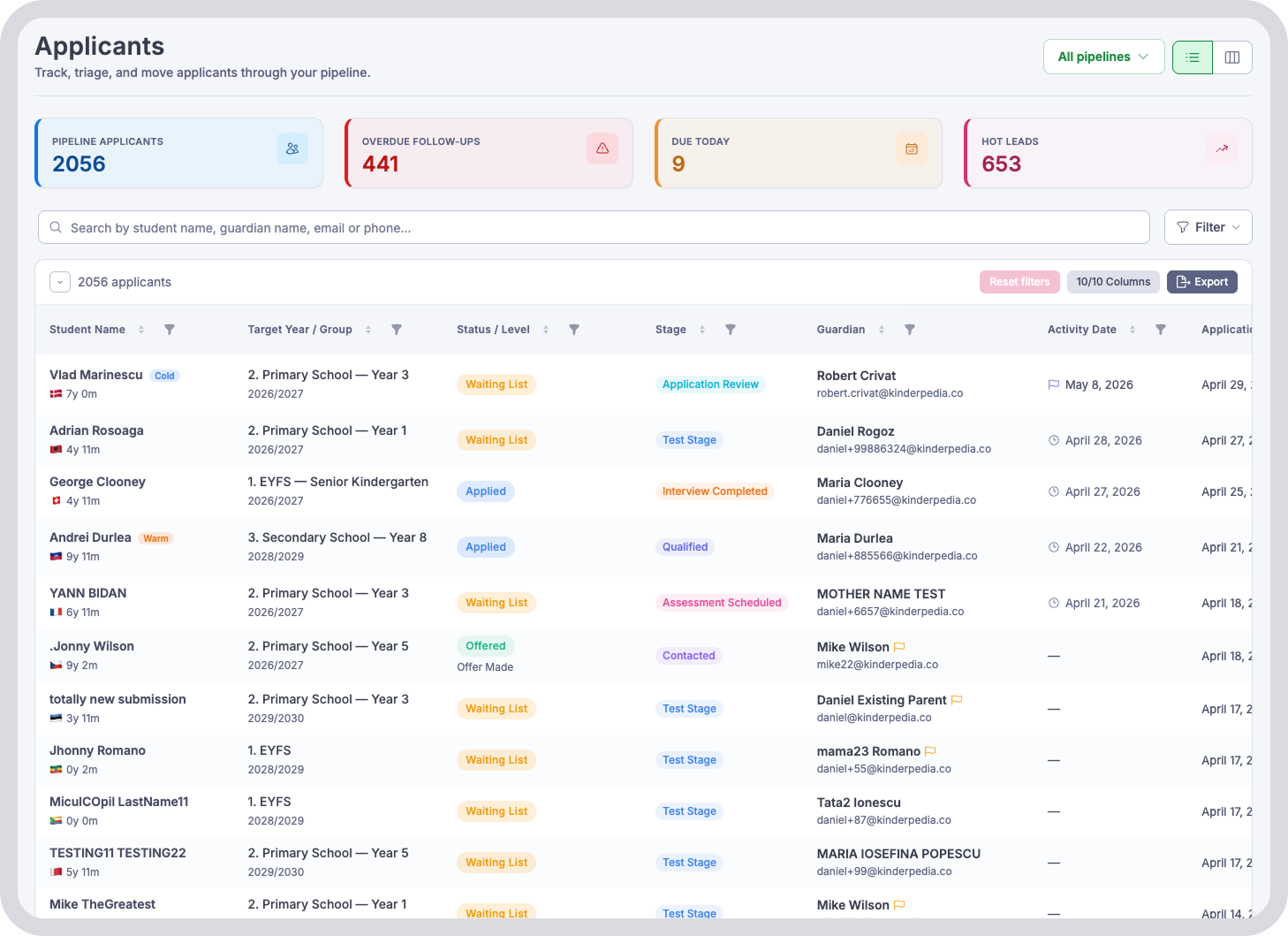This screenshot has height=936, width=1288.
Task: Open applicant .Jonny Wilson
Action: pyautogui.click(x=92, y=646)
